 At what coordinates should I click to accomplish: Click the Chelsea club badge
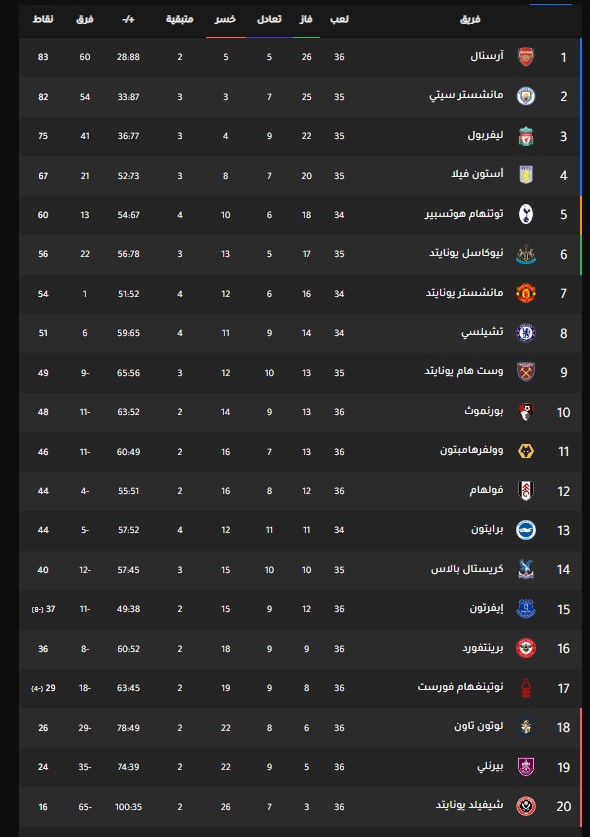(526, 333)
